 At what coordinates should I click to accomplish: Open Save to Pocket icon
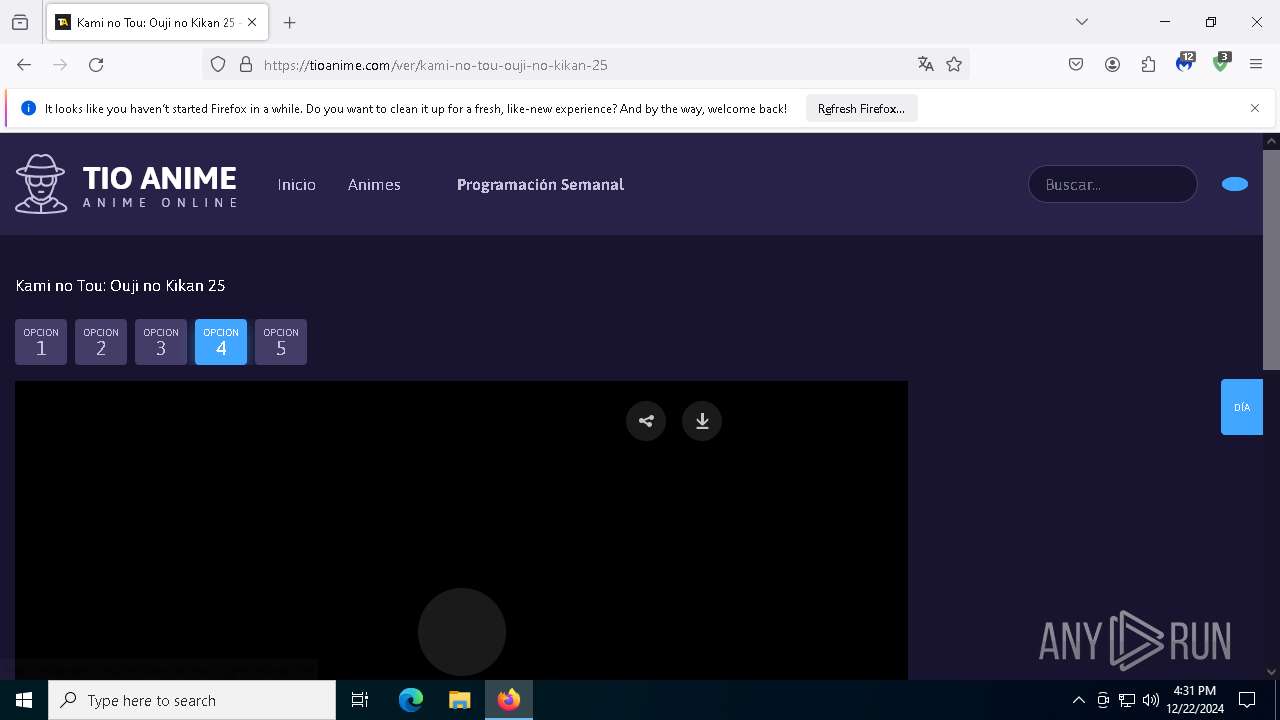[x=1076, y=65]
